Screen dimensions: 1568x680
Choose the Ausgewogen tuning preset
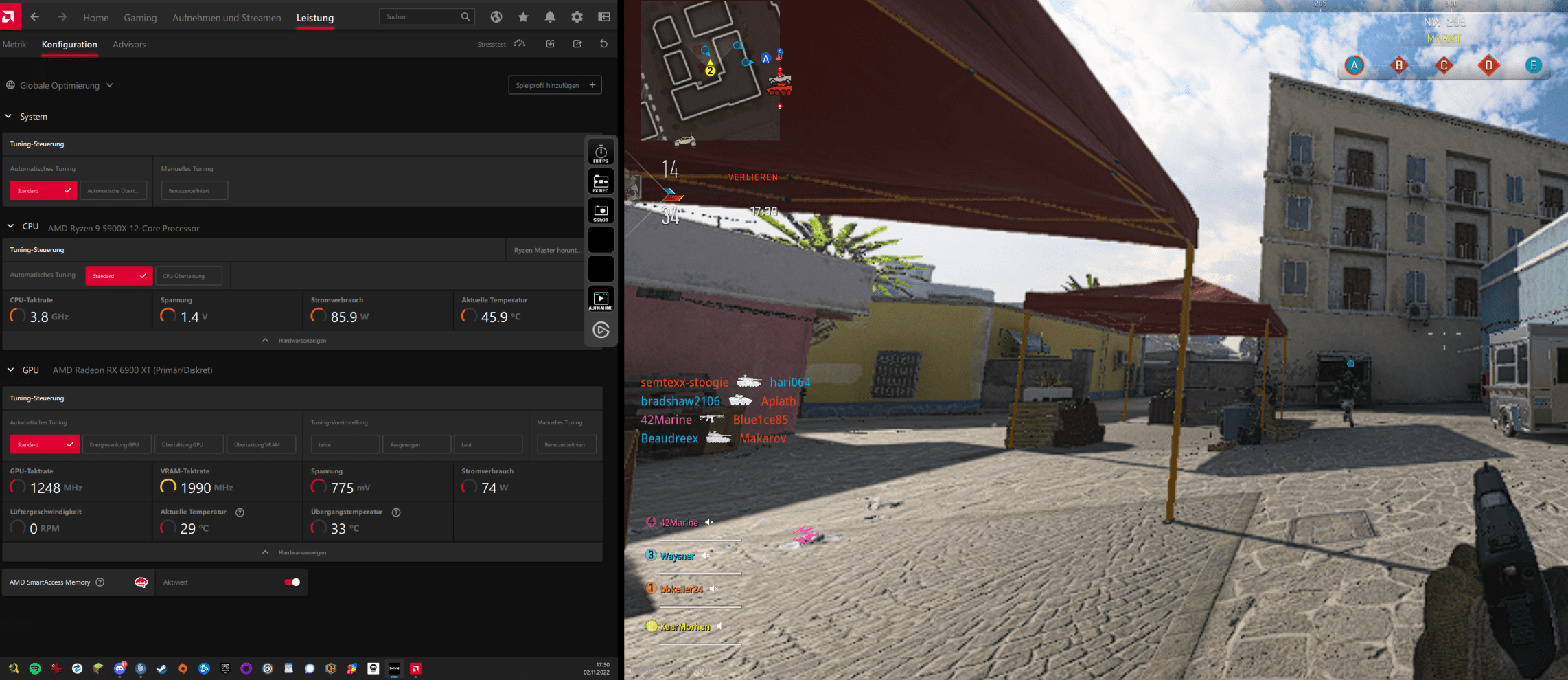pyautogui.click(x=417, y=445)
